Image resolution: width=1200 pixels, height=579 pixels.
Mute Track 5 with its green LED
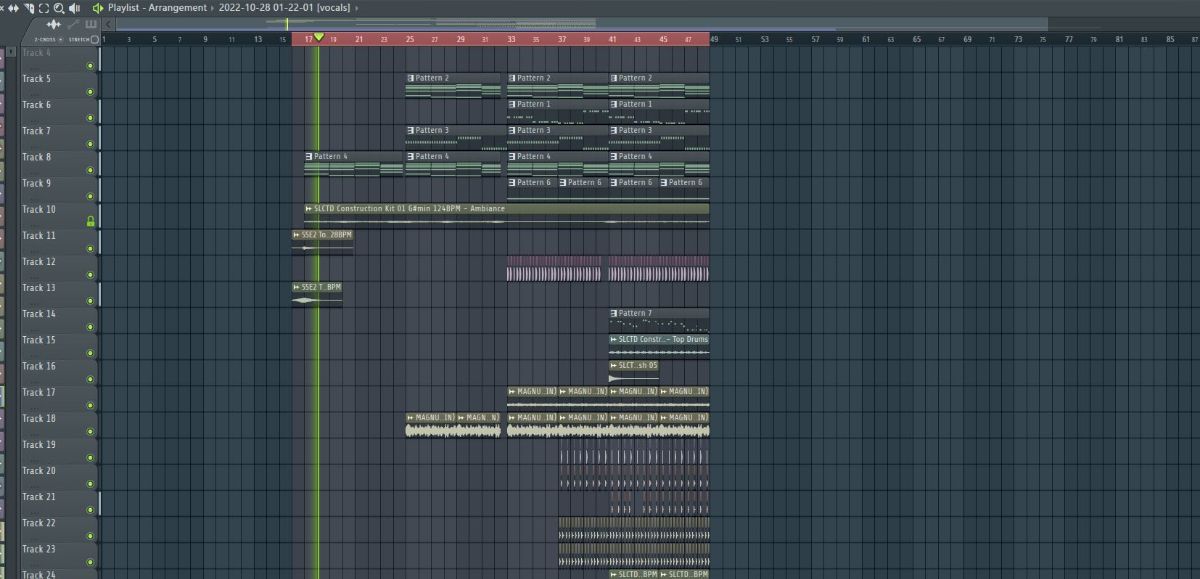90,92
